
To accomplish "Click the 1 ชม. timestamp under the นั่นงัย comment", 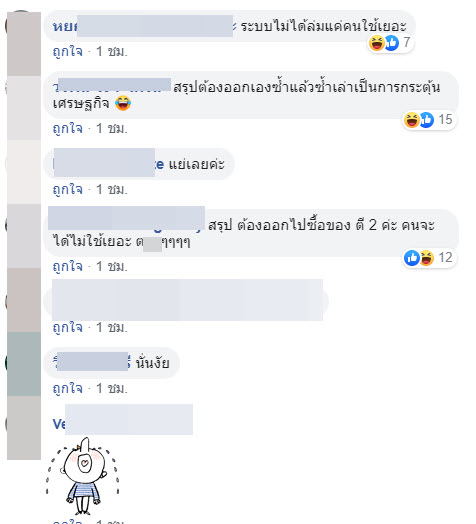I will [x=112, y=388].
